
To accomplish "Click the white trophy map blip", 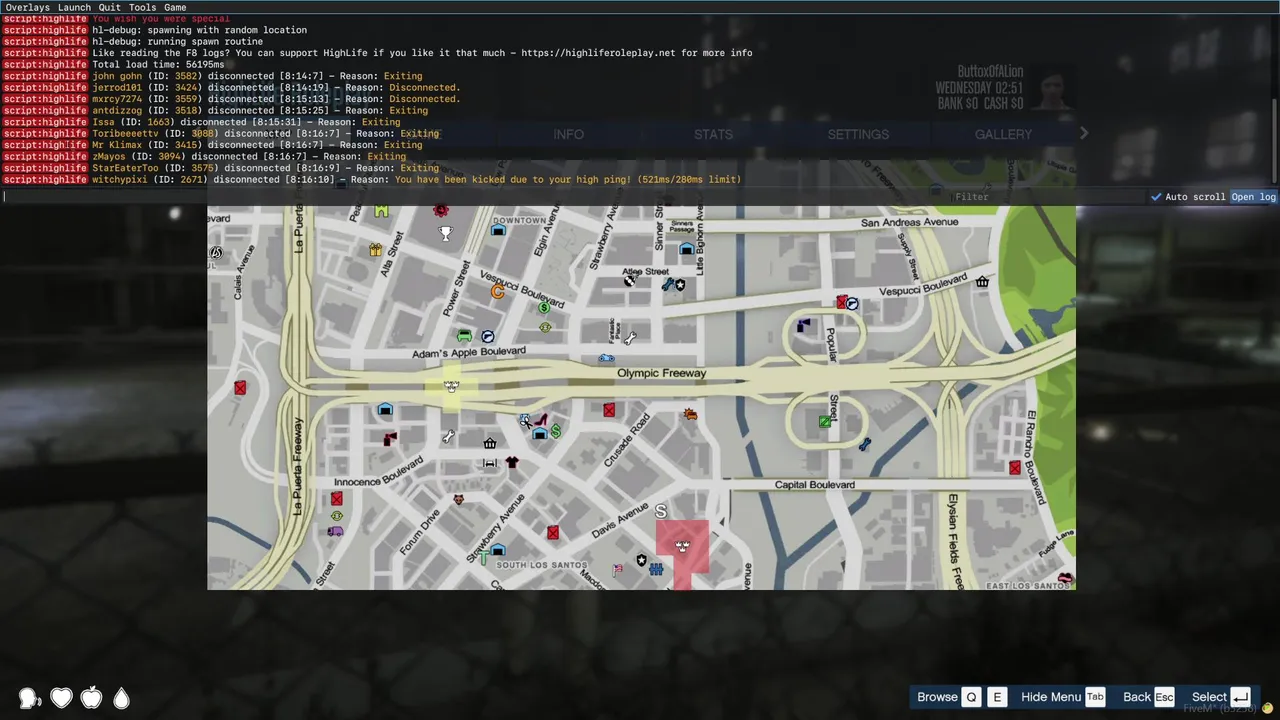I will pos(446,233).
